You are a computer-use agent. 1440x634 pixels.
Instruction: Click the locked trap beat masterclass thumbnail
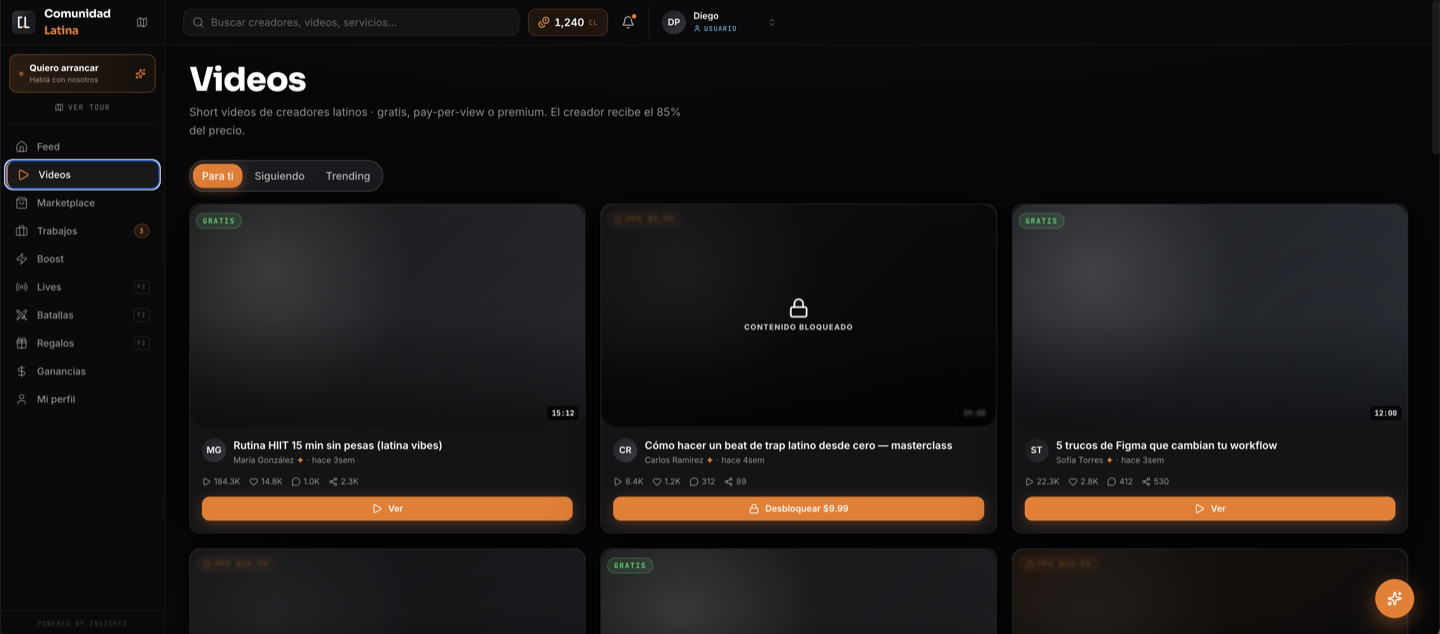pos(798,316)
